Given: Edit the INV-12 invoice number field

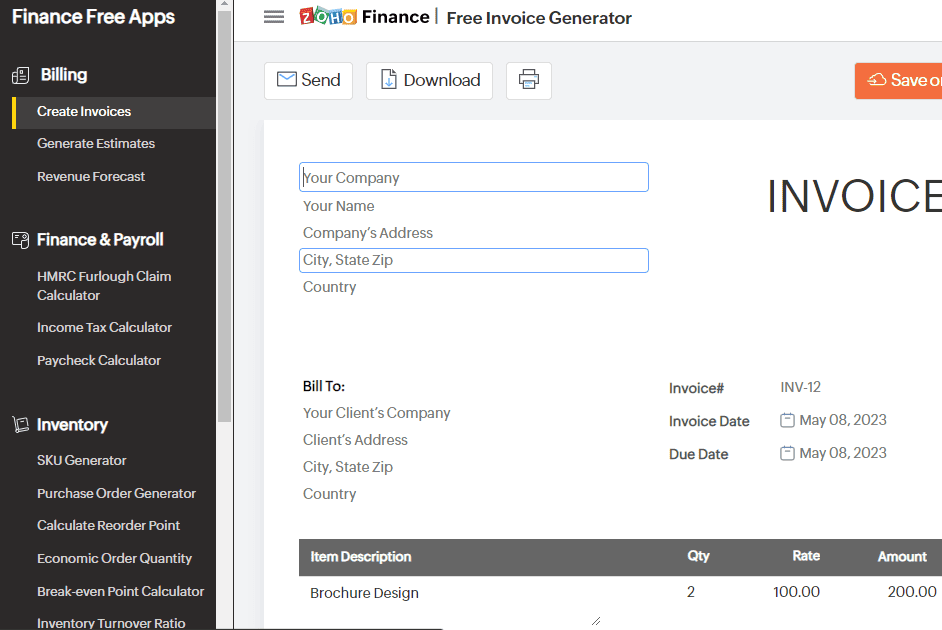Looking at the screenshot, I should click(800, 387).
